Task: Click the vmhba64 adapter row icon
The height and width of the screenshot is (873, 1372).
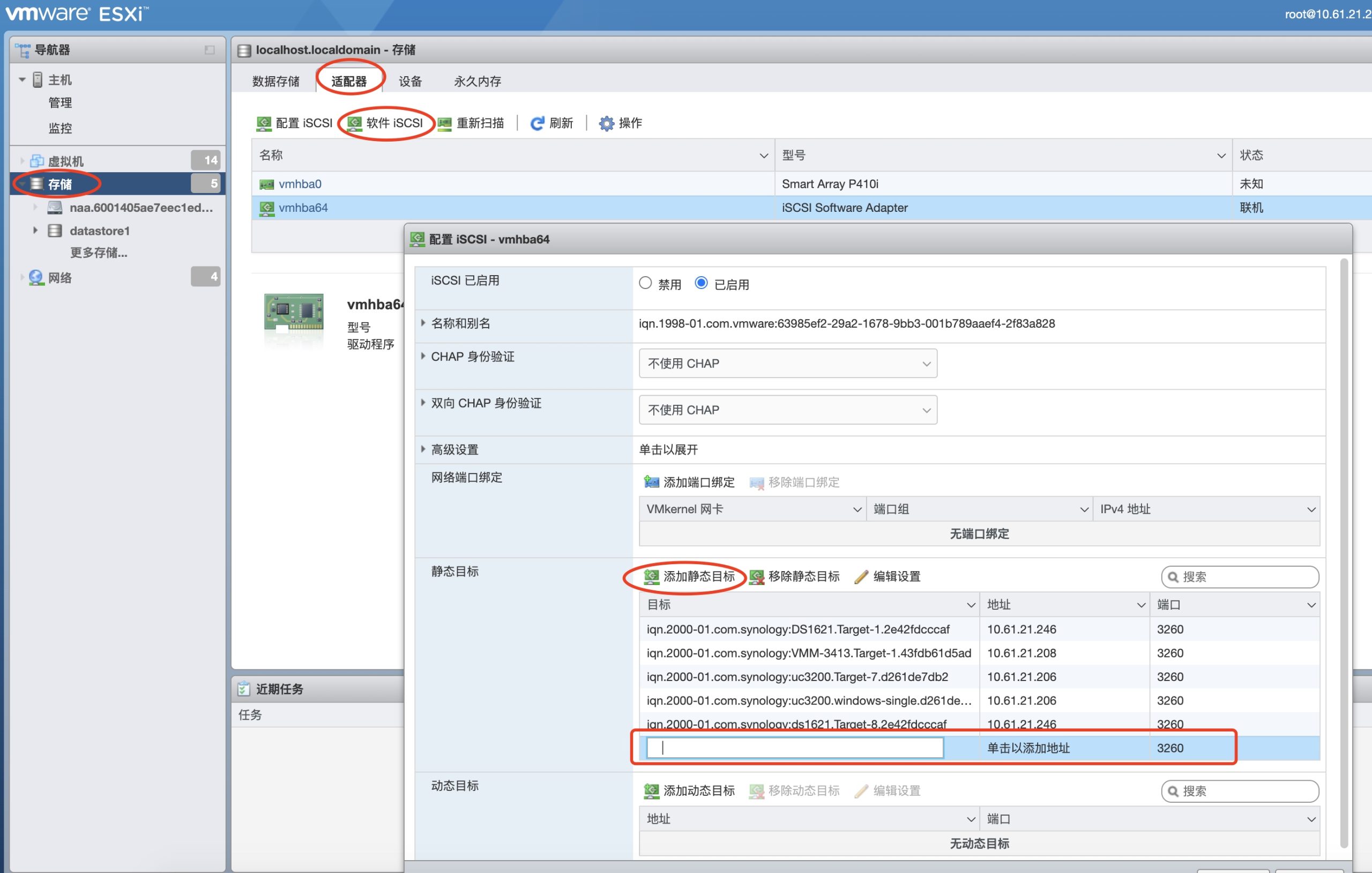Action: coord(267,208)
